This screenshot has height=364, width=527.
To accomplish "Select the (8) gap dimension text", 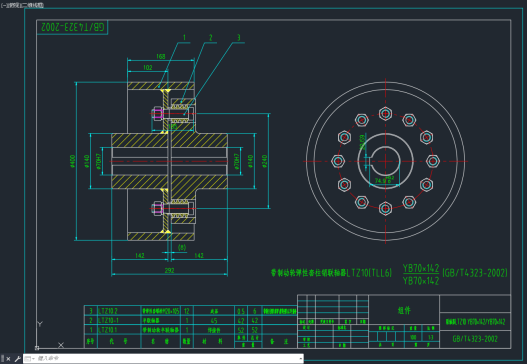I will [182, 247].
